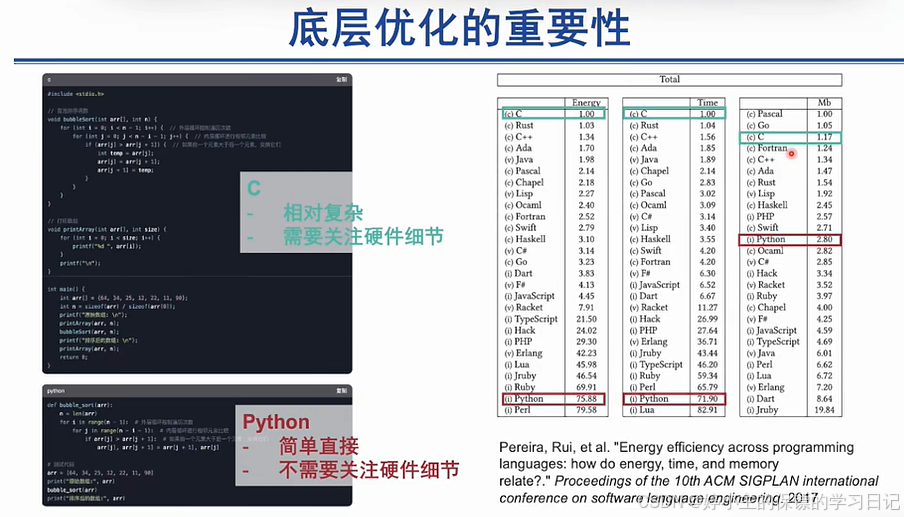Select the Dart memory value 8.64
The height and width of the screenshot is (517, 904).
point(824,399)
